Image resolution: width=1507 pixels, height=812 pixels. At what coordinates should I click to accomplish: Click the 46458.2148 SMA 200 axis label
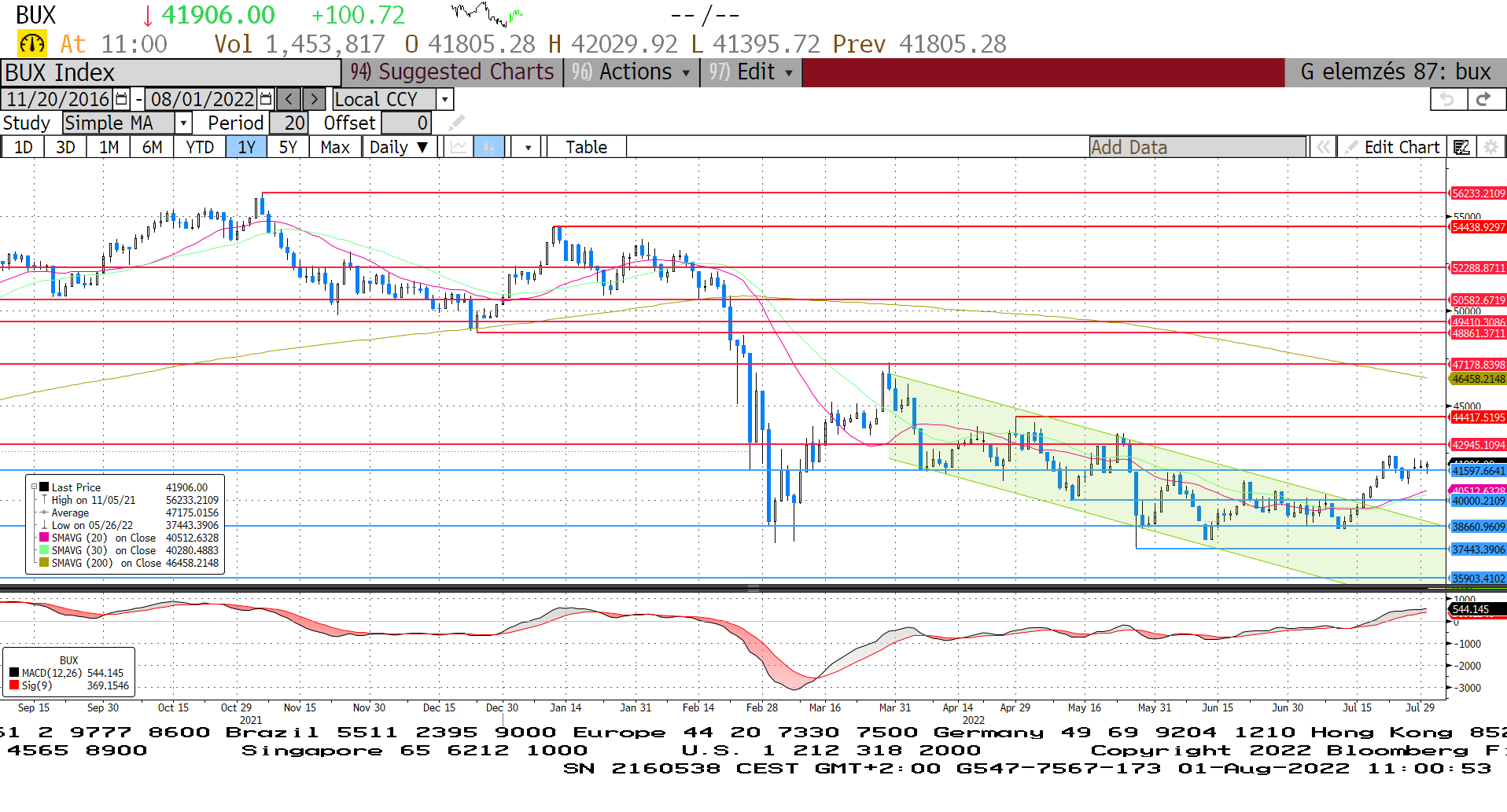pyautogui.click(x=1478, y=379)
